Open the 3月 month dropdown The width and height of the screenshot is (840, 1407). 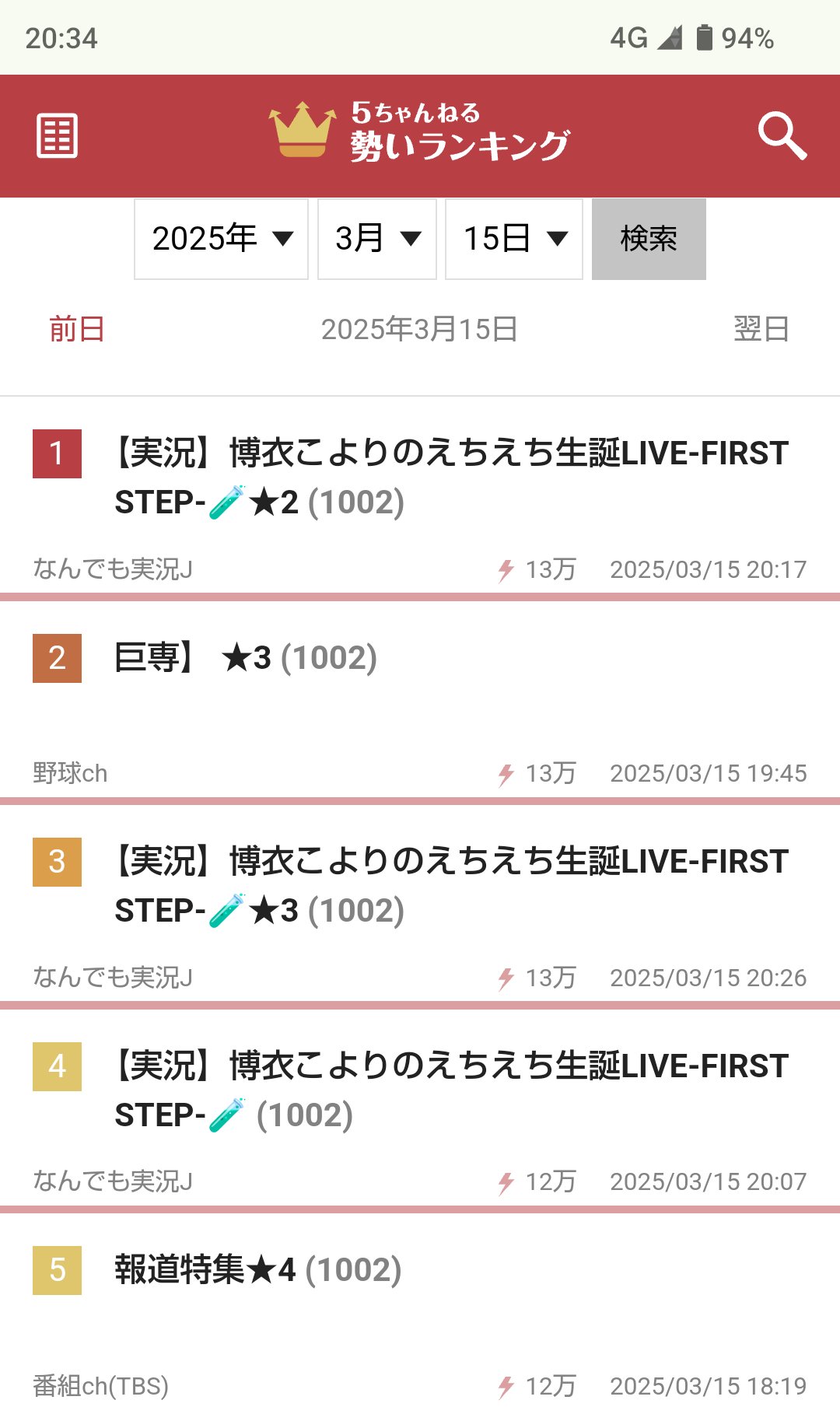click(377, 239)
